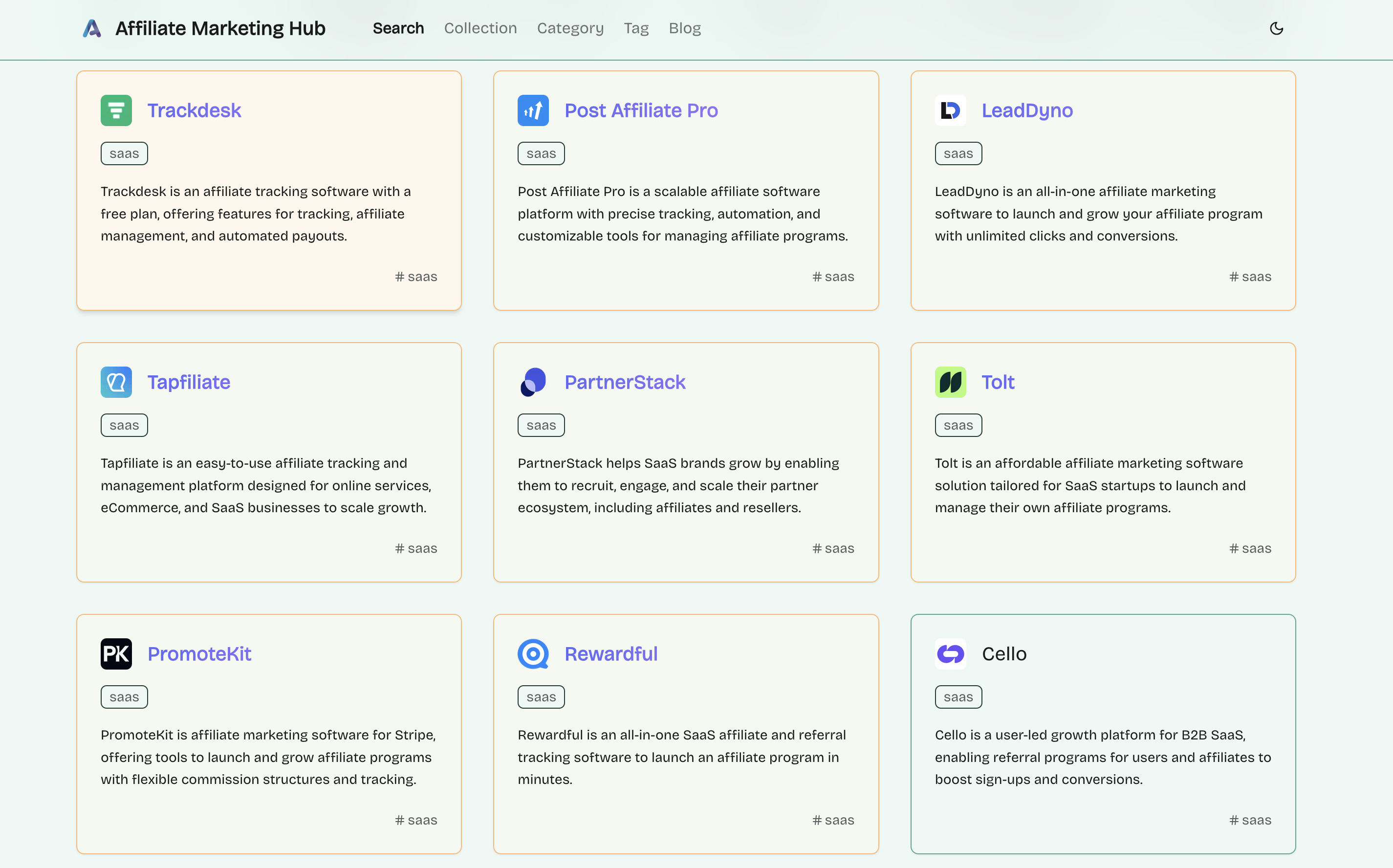Click the # saas tag on Post Affiliate Pro card

tap(833, 277)
